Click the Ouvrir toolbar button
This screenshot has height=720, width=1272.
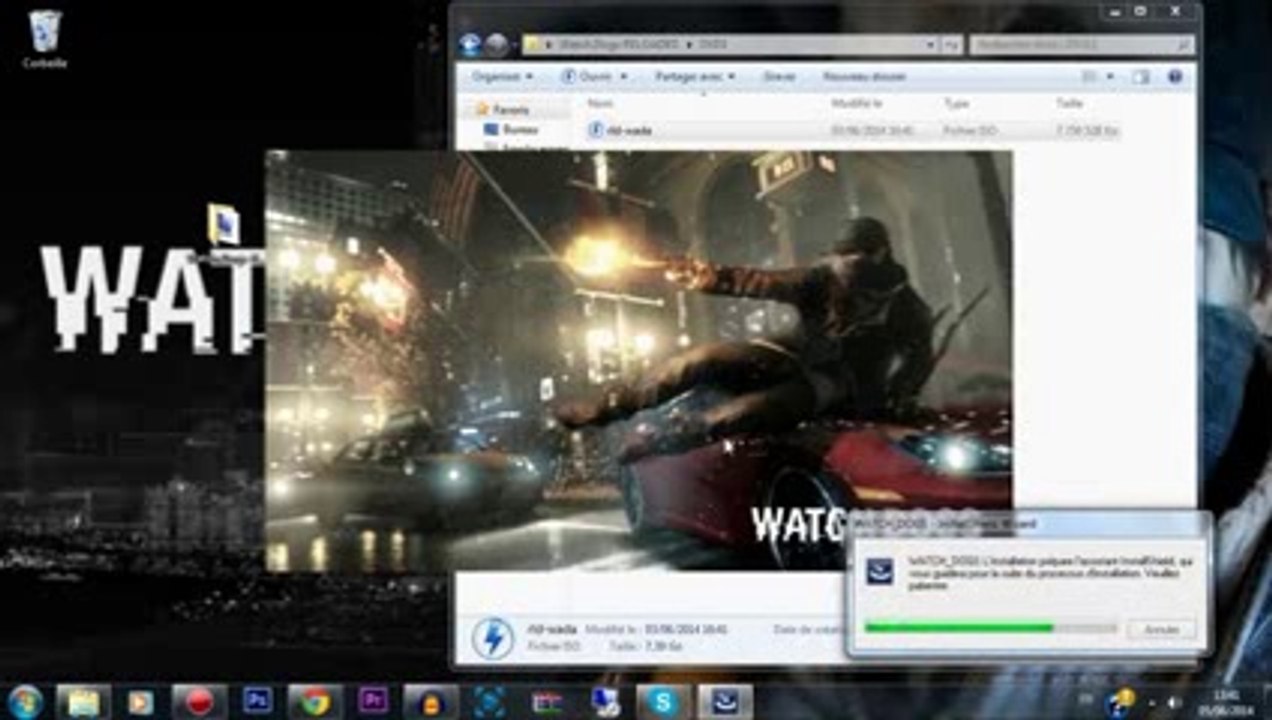click(x=588, y=76)
